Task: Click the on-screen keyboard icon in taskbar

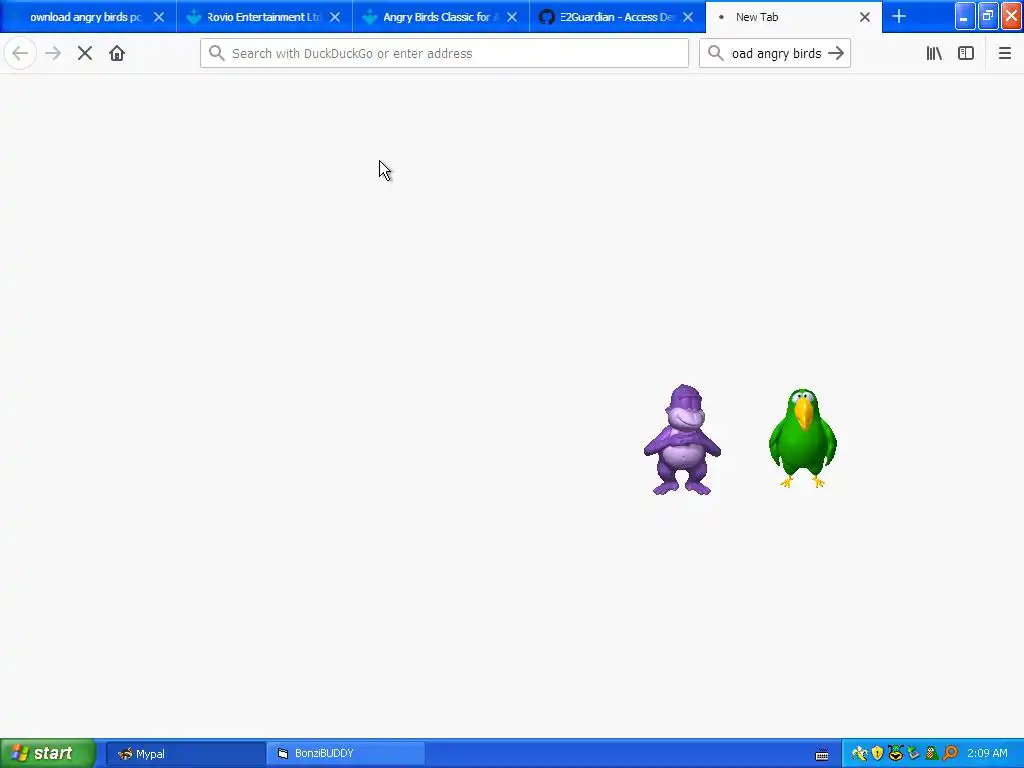Action: (x=822, y=754)
